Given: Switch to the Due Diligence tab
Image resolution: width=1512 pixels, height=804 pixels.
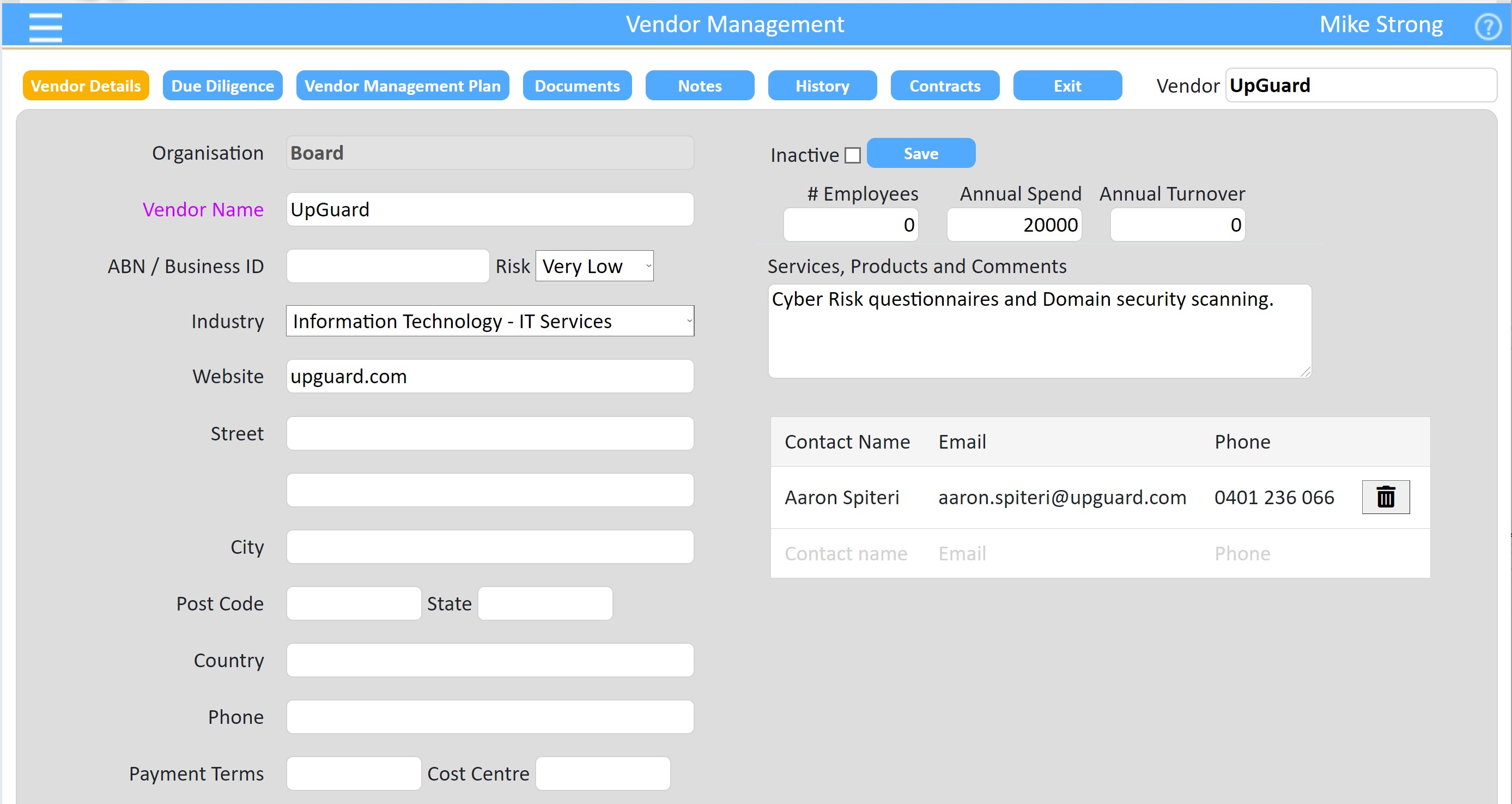Looking at the screenshot, I should (222, 86).
